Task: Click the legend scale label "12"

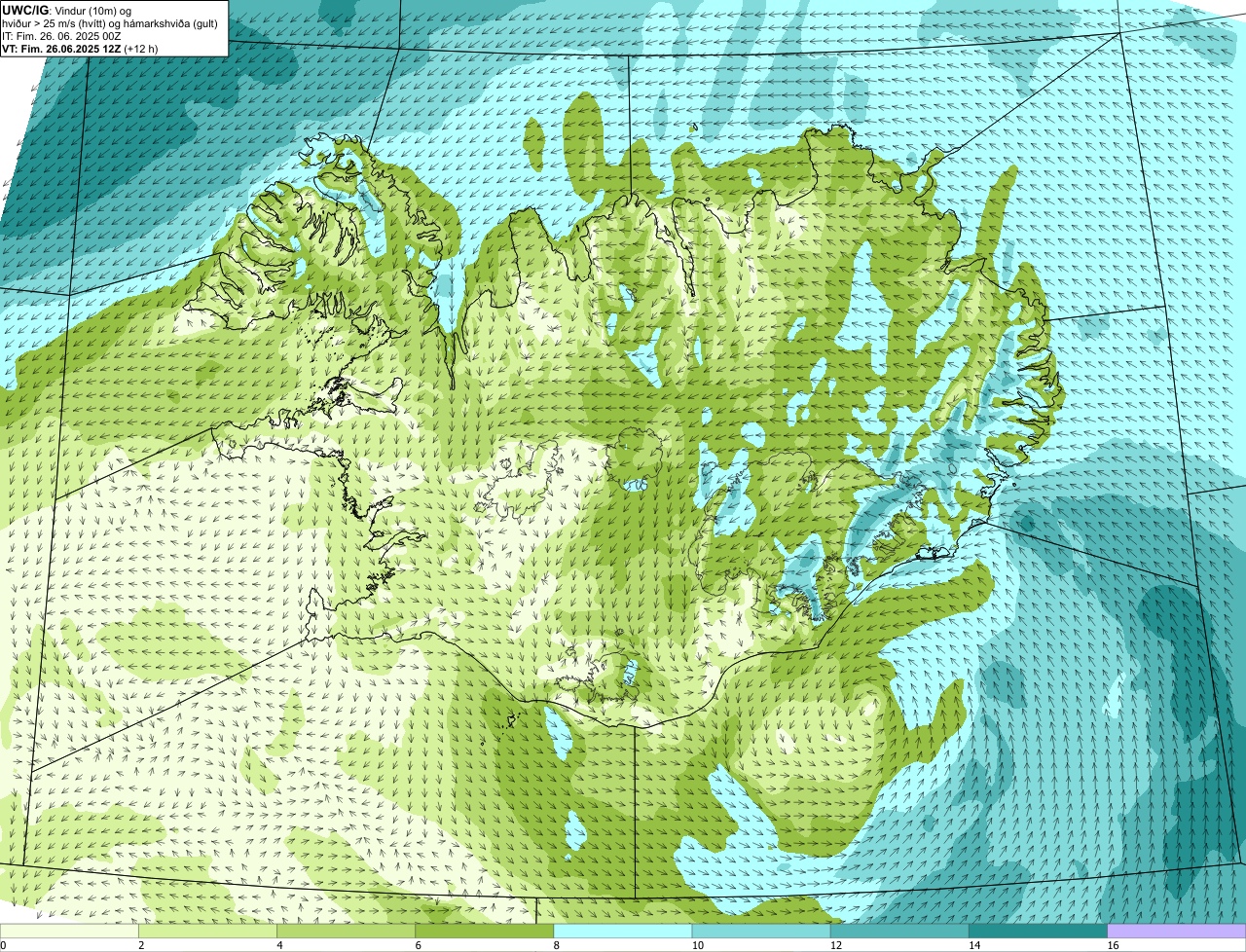Action: point(835,945)
